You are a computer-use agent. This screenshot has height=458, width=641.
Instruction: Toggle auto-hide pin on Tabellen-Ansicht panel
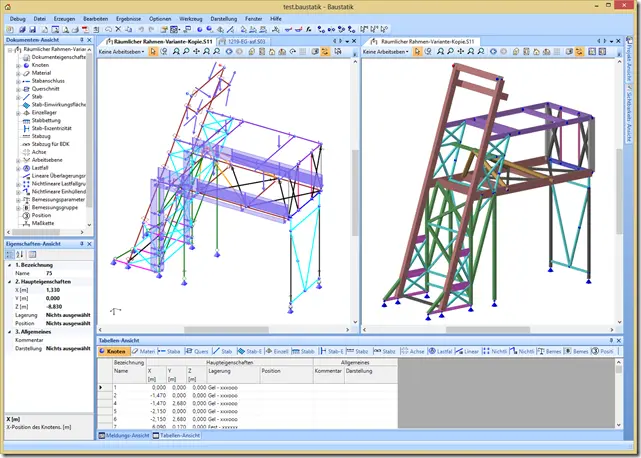[612, 340]
